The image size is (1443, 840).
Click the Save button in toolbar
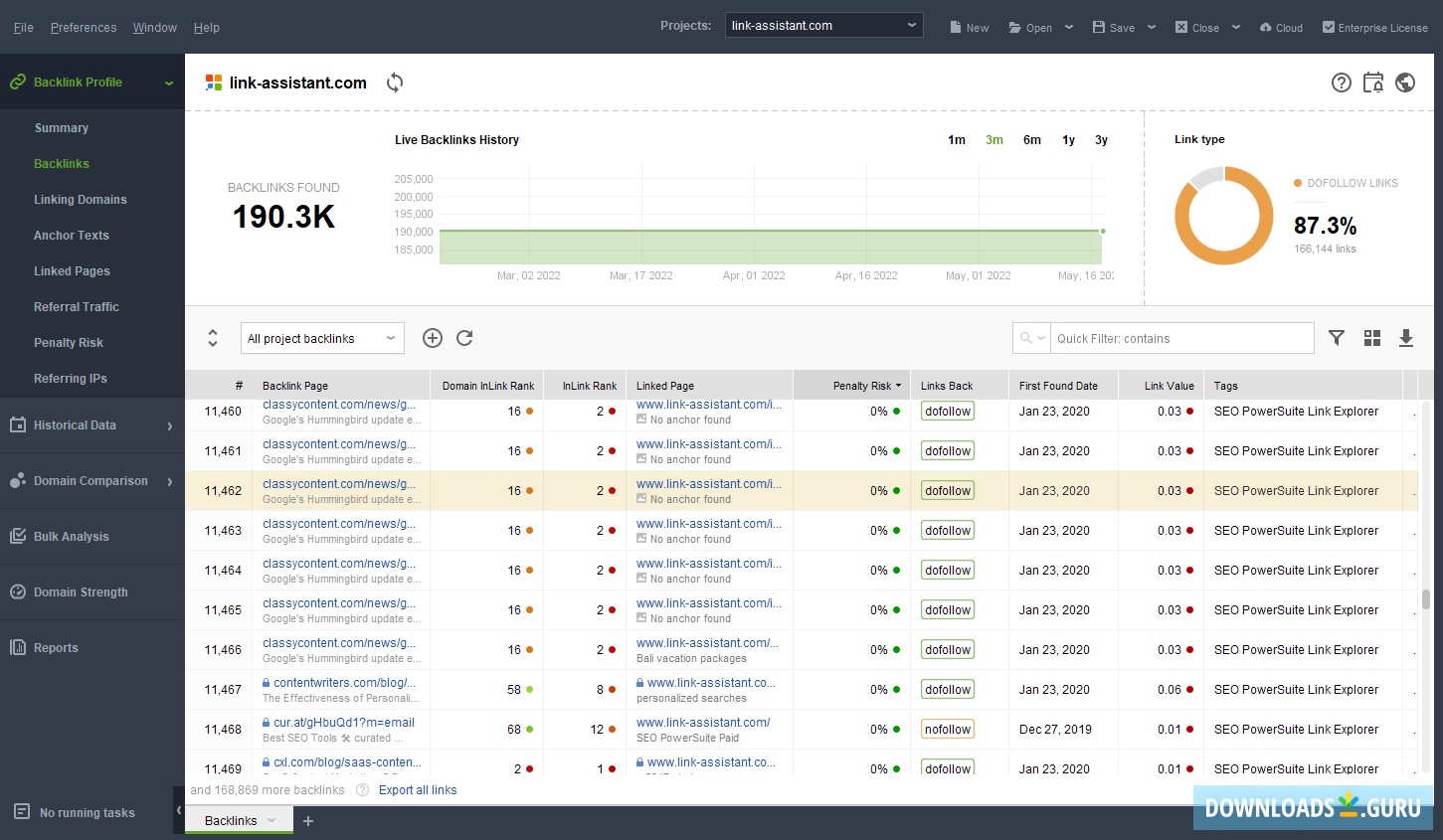(1114, 28)
